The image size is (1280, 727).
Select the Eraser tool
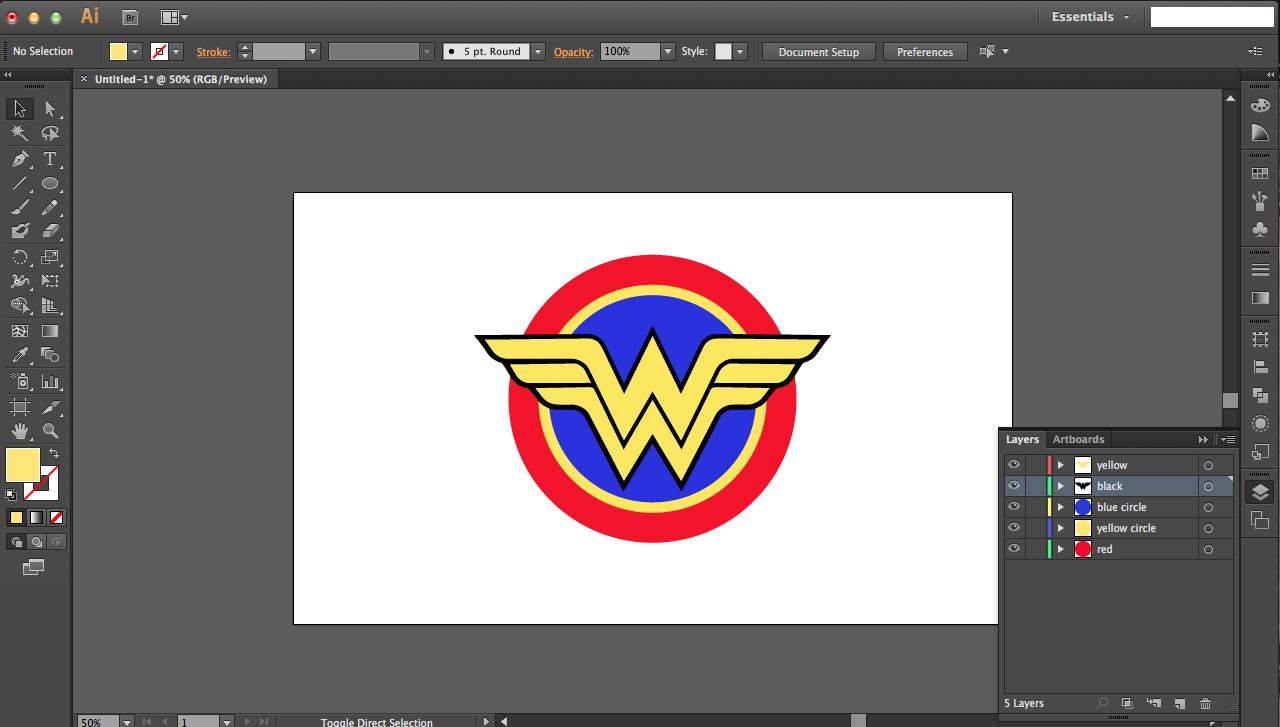tap(50, 231)
